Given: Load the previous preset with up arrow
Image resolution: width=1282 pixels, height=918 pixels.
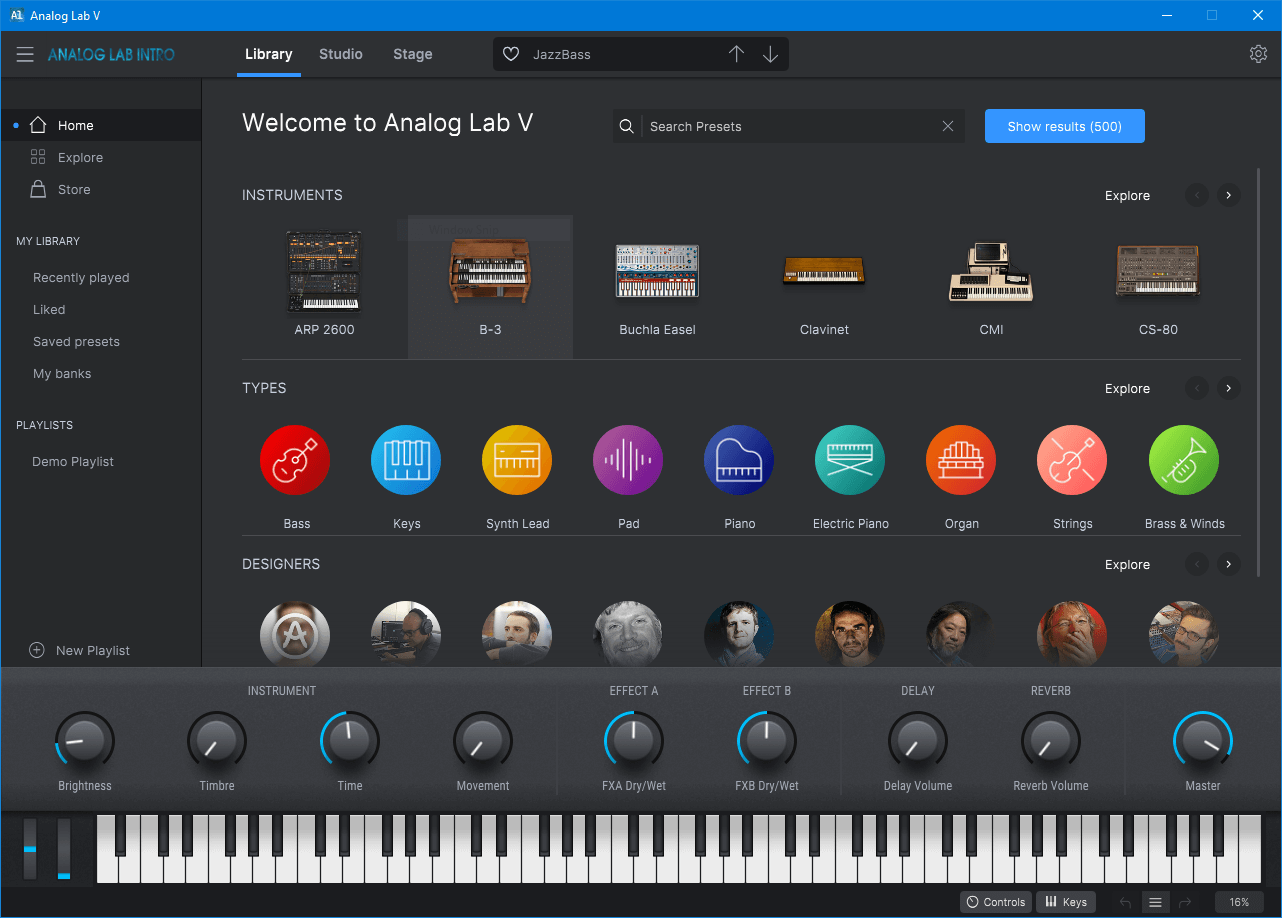Looking at the screenshot, I should pos(736,54).
